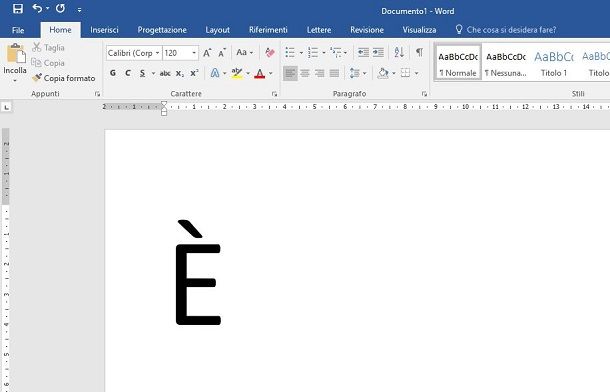This screenshot has height=392, width=610.
Task: Sort text with the A-Z icon
Action: pyautogui.click(x=399, y=52)
